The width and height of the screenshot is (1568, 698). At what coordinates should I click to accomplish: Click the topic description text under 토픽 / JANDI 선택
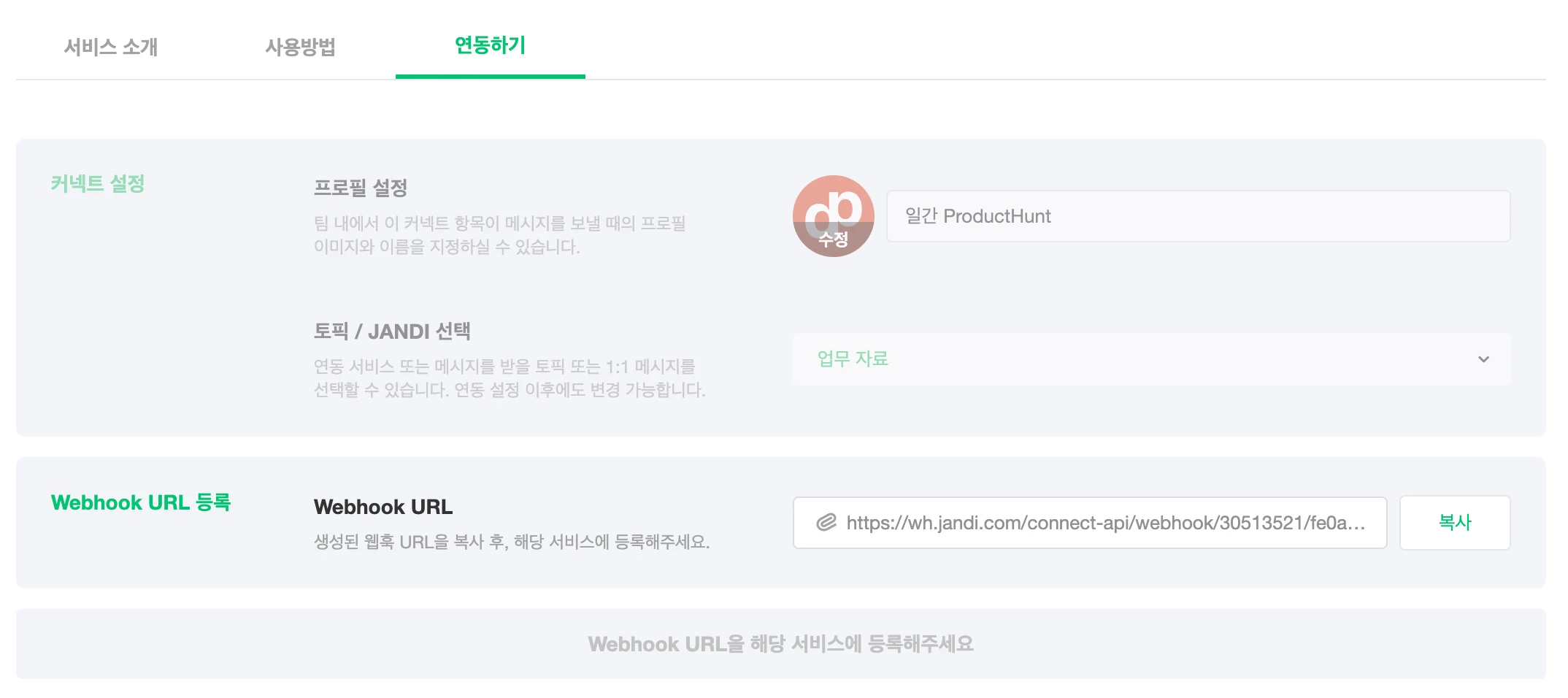510,377
